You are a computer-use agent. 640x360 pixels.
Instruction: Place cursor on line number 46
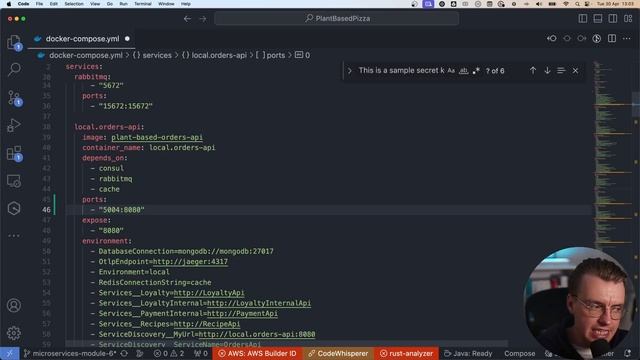click(46, 210)
